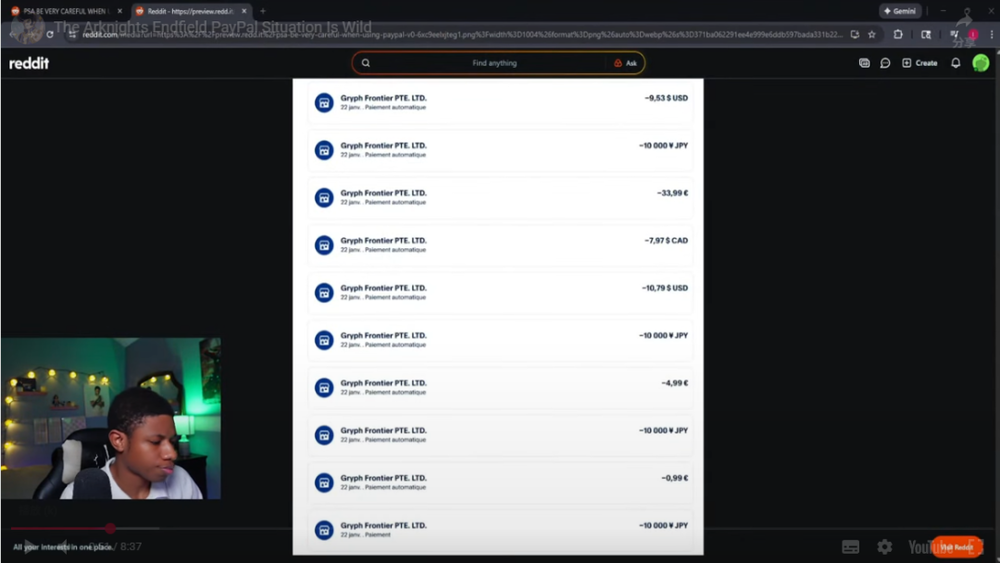Click the reddit logo
Image resolution: width=1000 pixels, height=563 pixels.
coord(29,63)
